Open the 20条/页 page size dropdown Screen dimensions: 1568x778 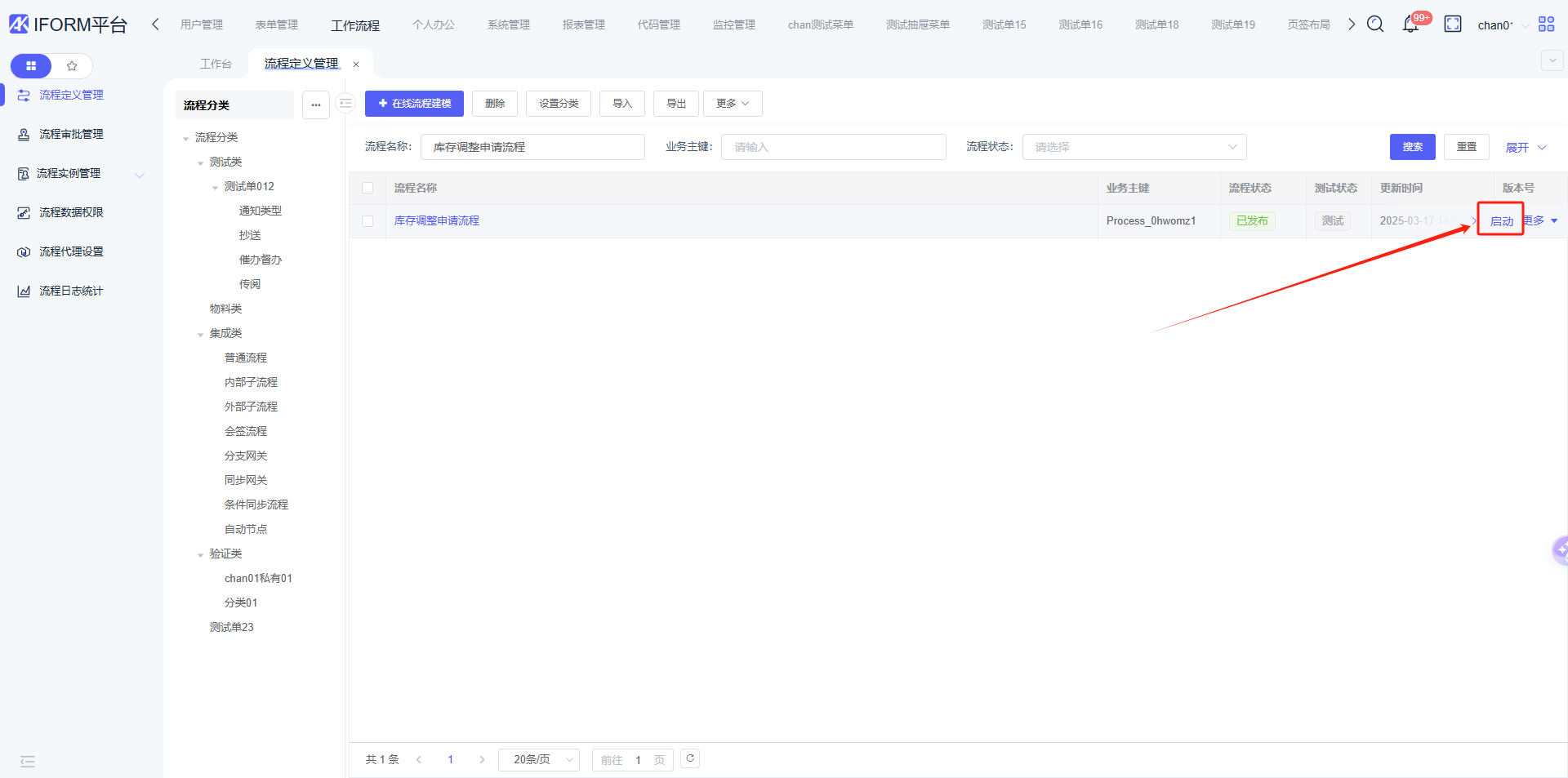(x=539, y=760)
